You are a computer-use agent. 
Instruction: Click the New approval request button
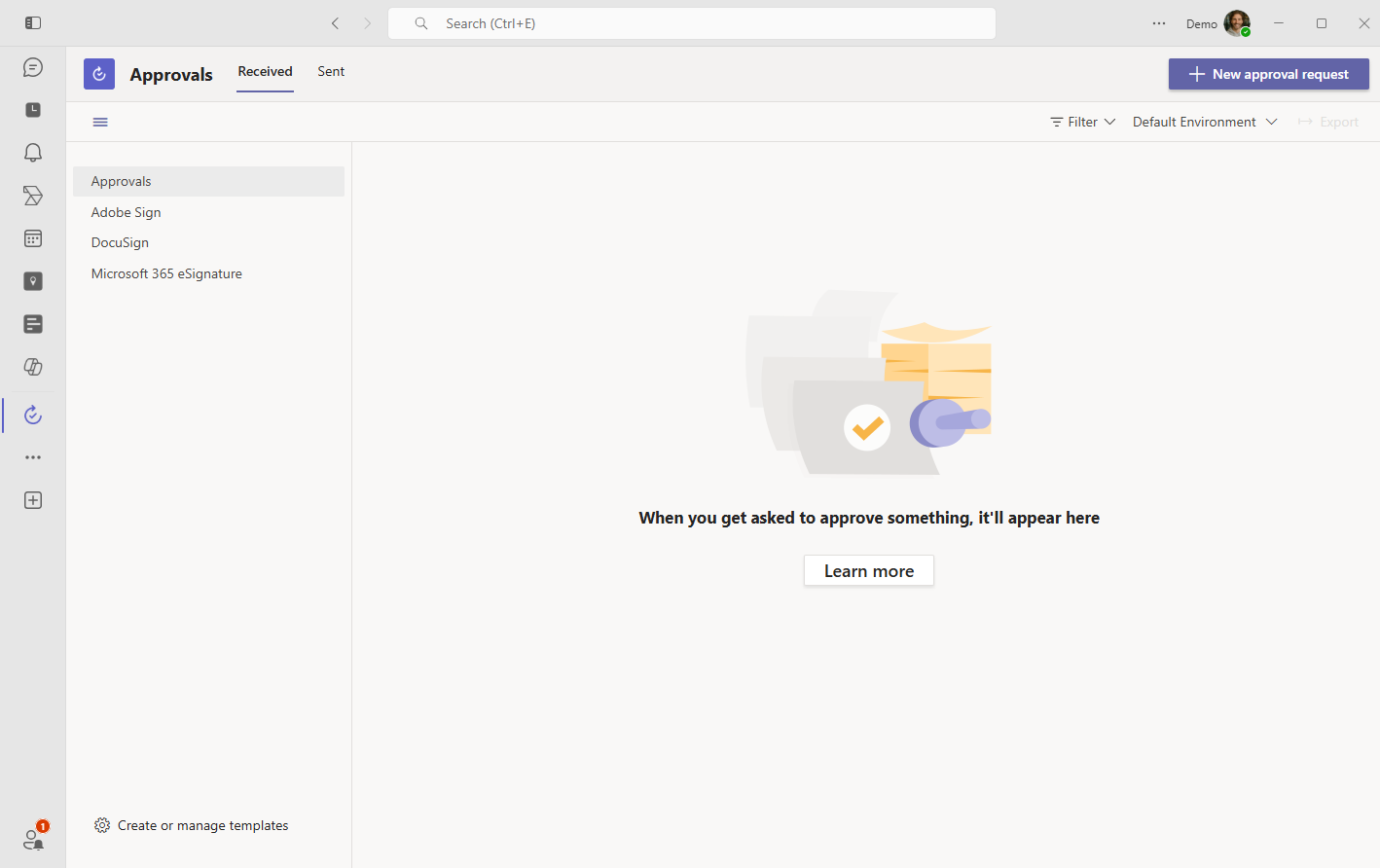[1269, 74]
